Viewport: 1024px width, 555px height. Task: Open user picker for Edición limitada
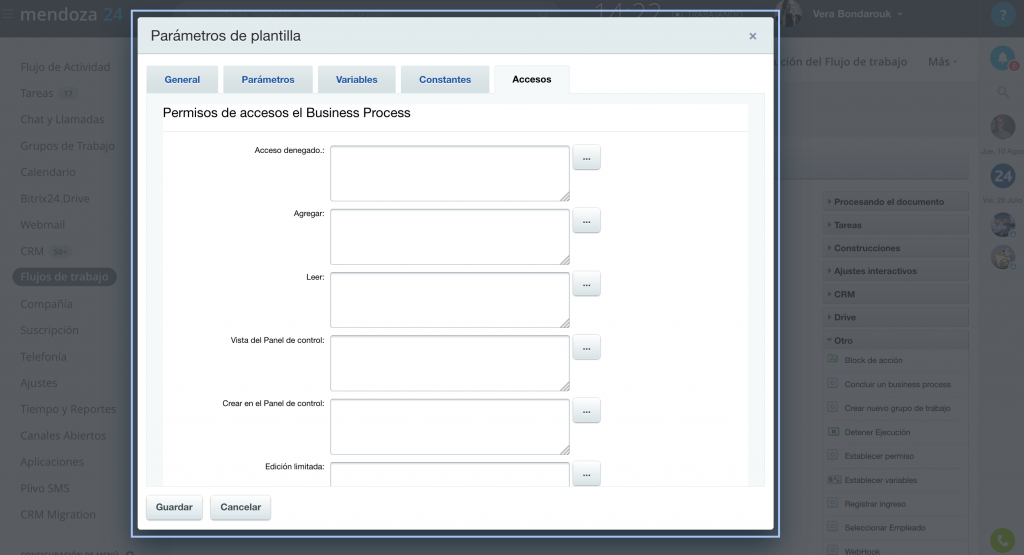[x=586, y=474]
